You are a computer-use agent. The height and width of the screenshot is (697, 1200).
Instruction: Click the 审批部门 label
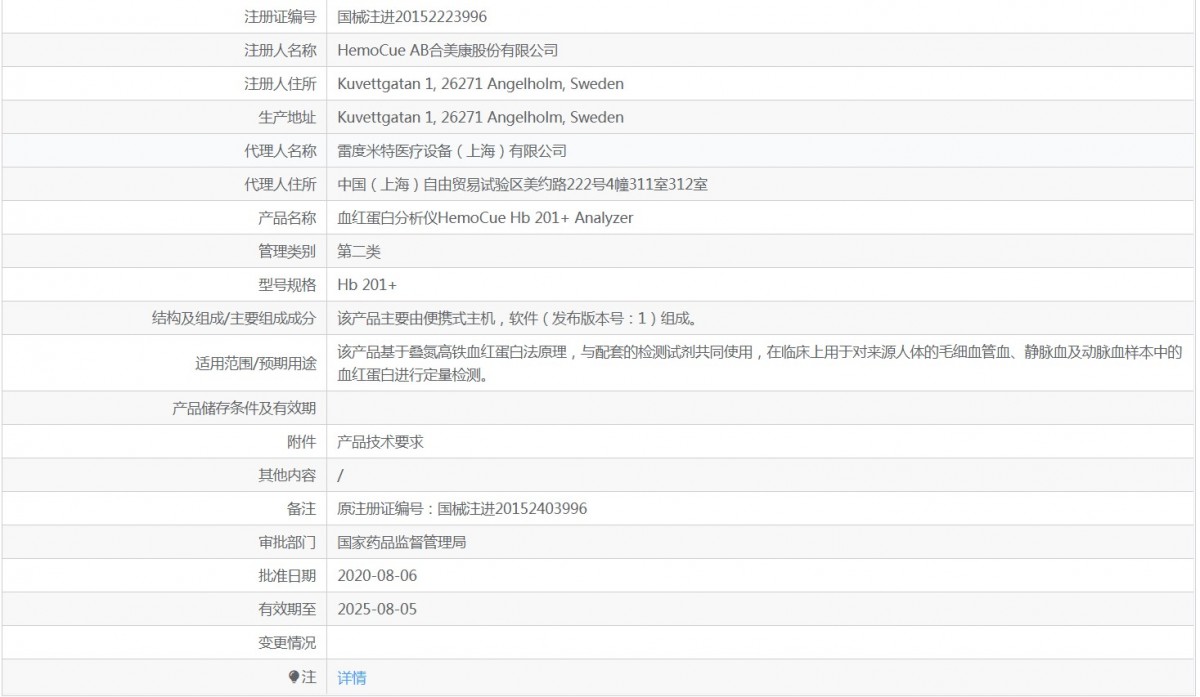coord(287,542)
